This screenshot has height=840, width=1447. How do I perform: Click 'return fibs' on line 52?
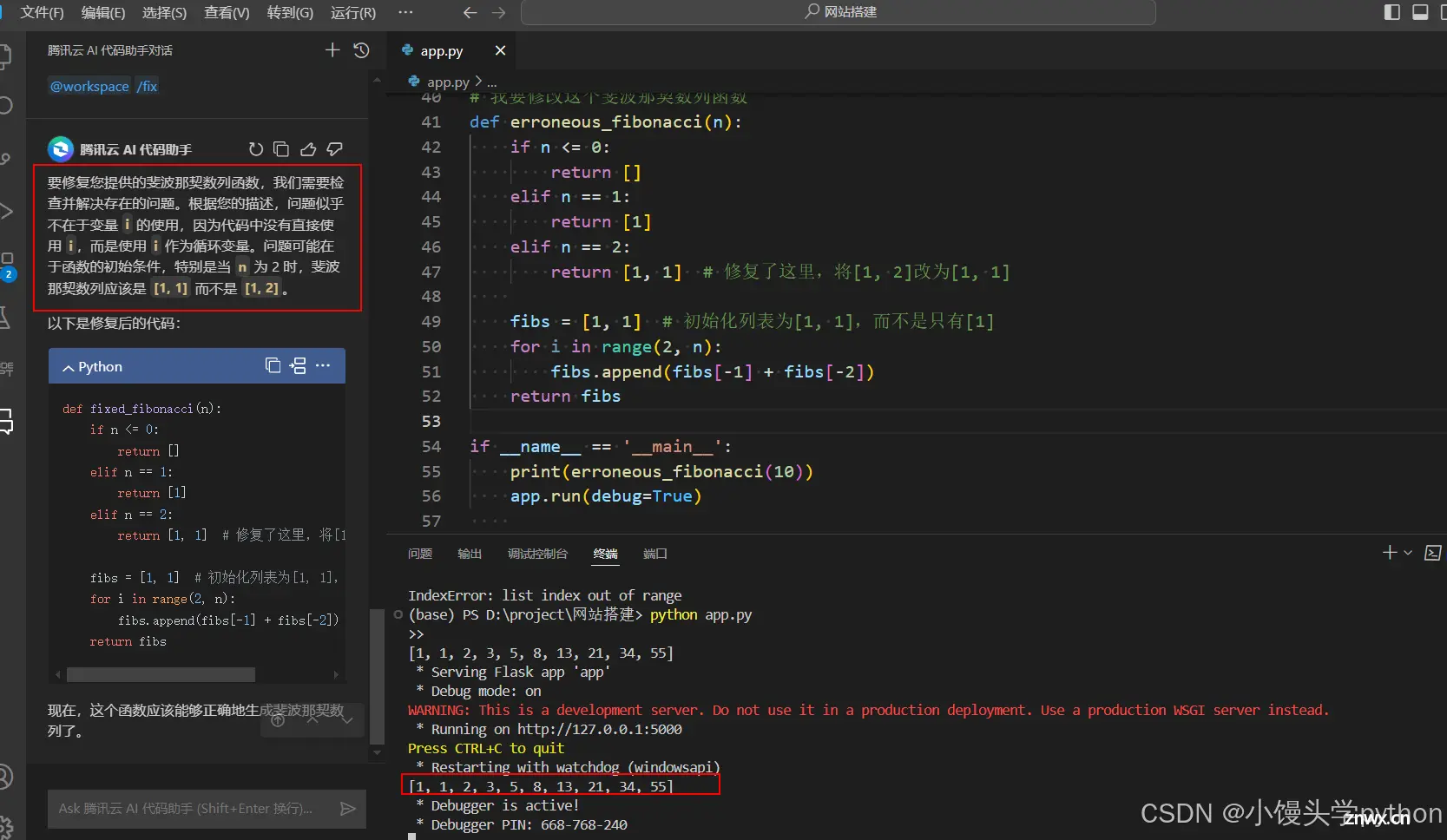[x=565, y=397]
